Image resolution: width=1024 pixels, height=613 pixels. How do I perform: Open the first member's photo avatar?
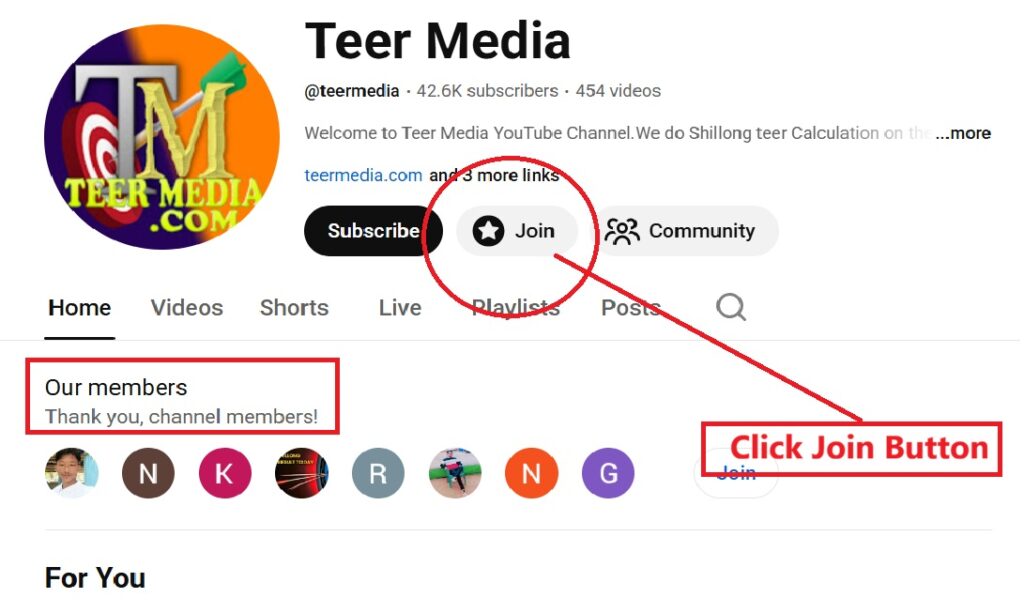(72, 473)
